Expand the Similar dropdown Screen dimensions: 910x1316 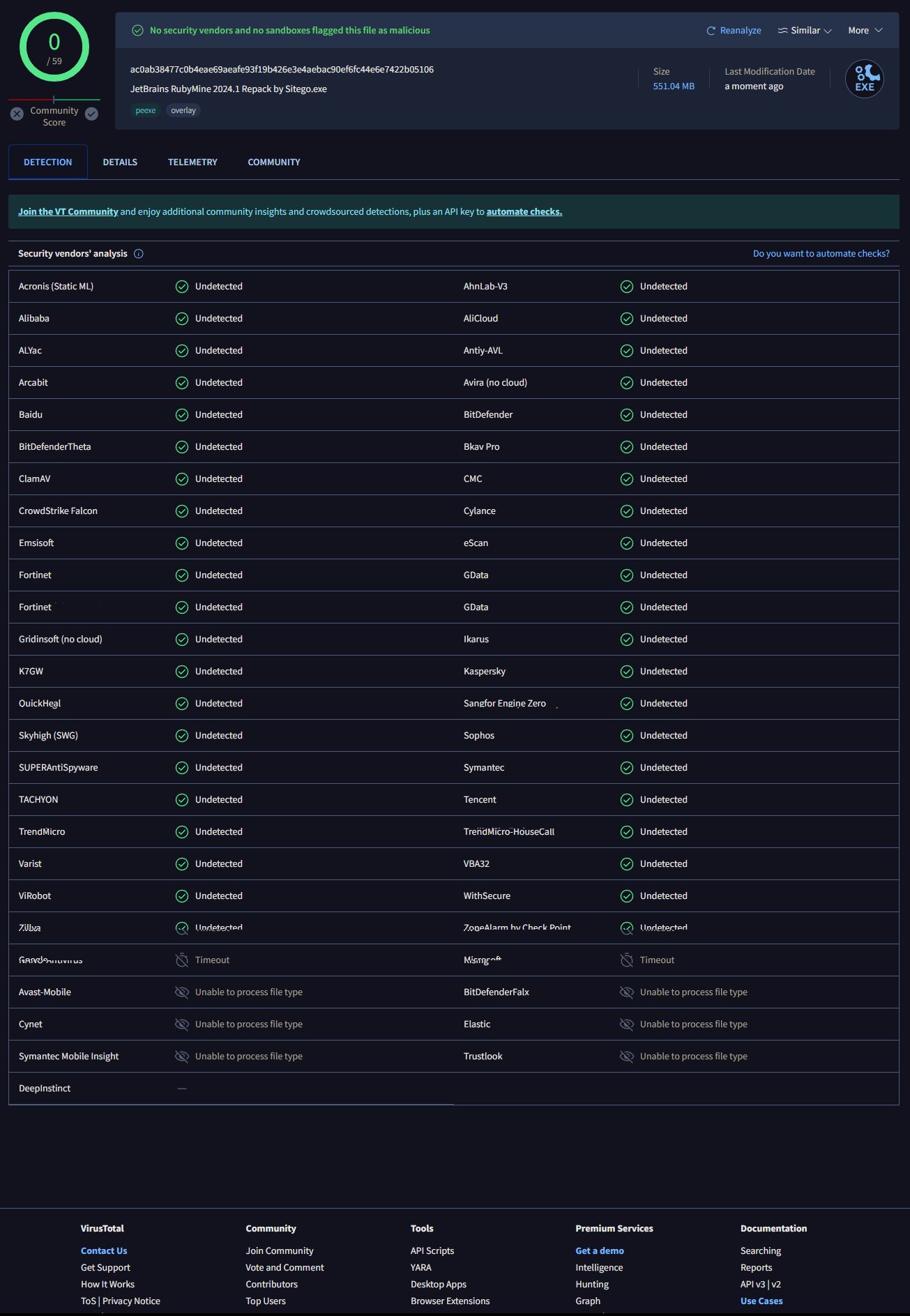805,31
